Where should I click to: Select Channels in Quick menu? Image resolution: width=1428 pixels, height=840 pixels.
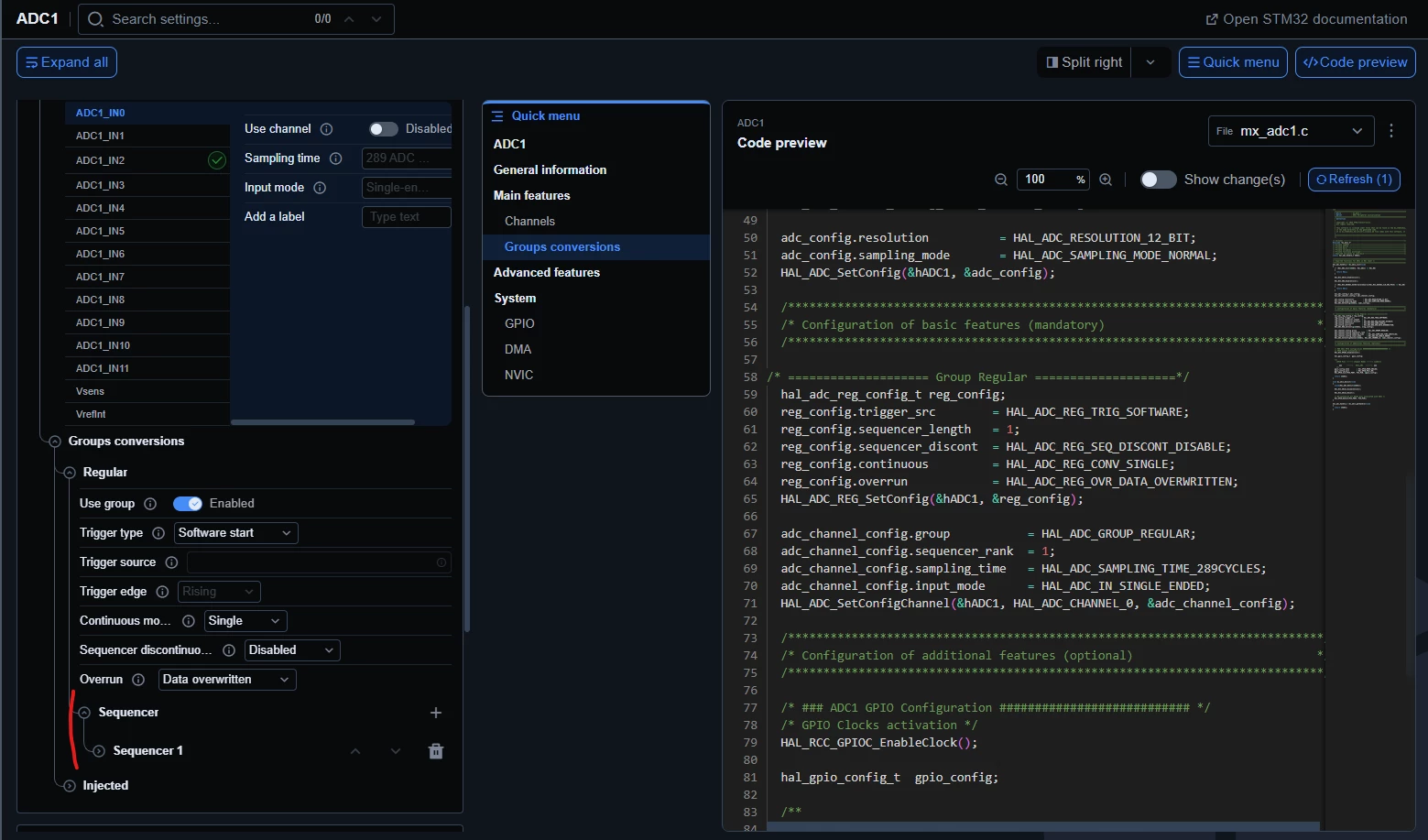tap(529, 222)
